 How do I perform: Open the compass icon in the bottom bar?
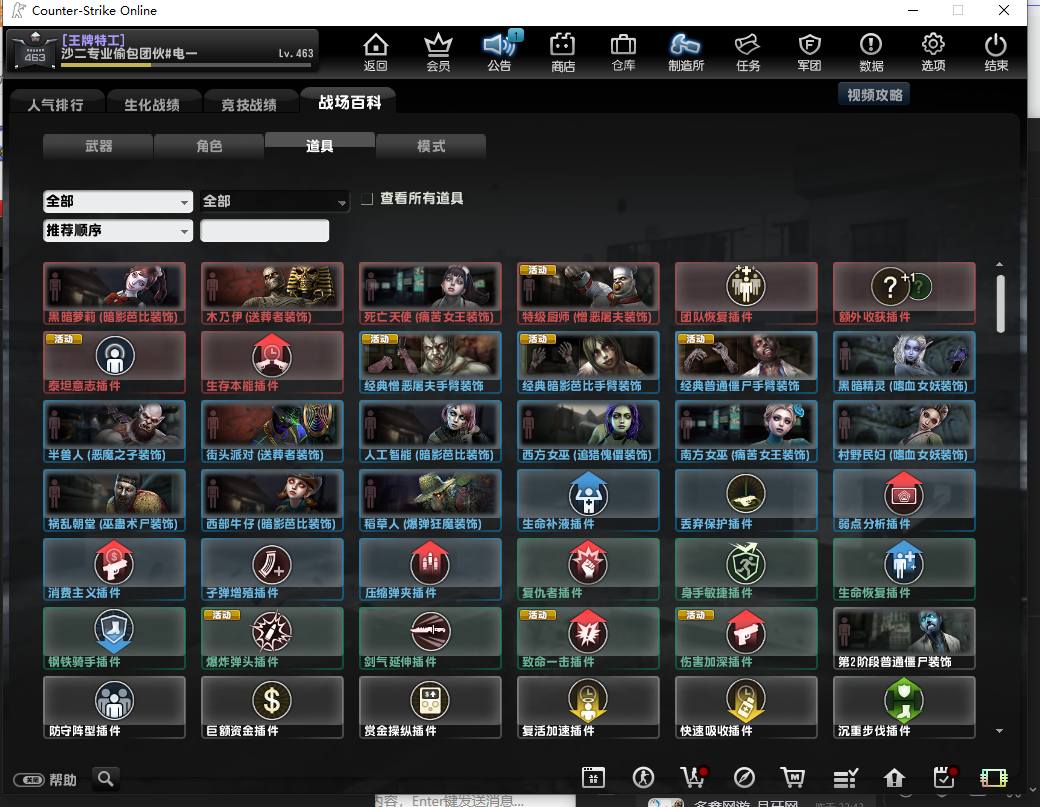click(744, 777)
